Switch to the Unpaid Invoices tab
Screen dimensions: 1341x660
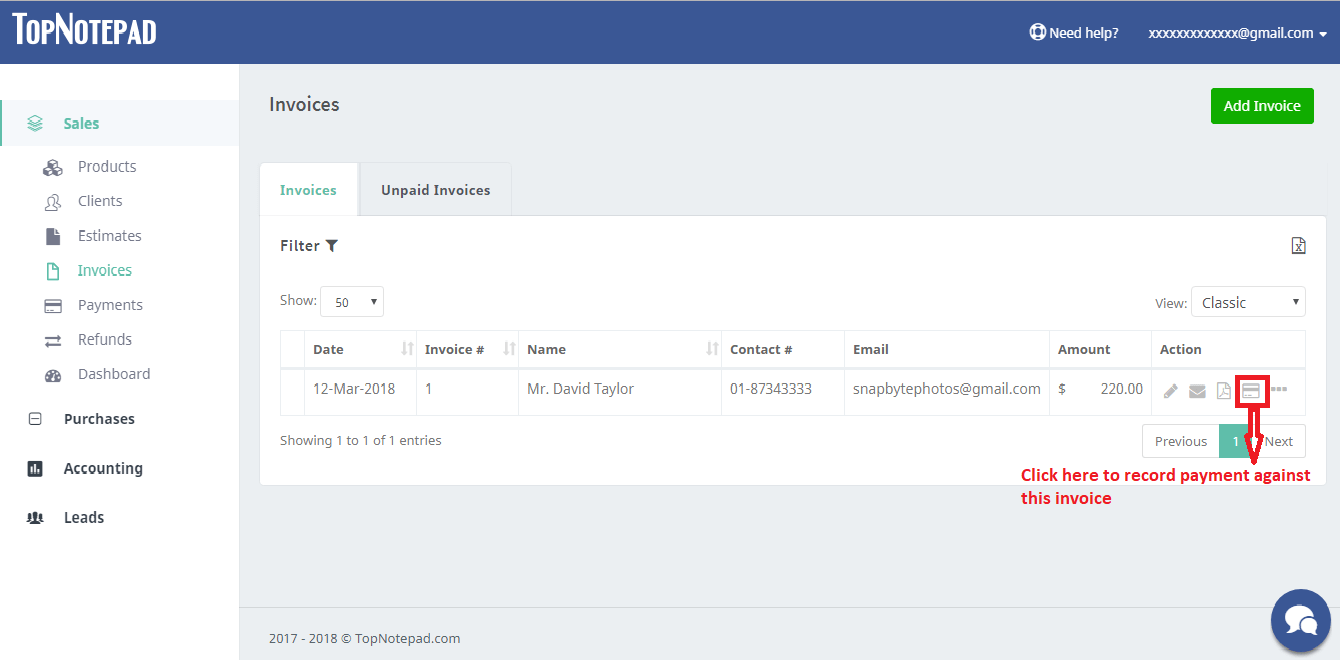click(435, 190)
